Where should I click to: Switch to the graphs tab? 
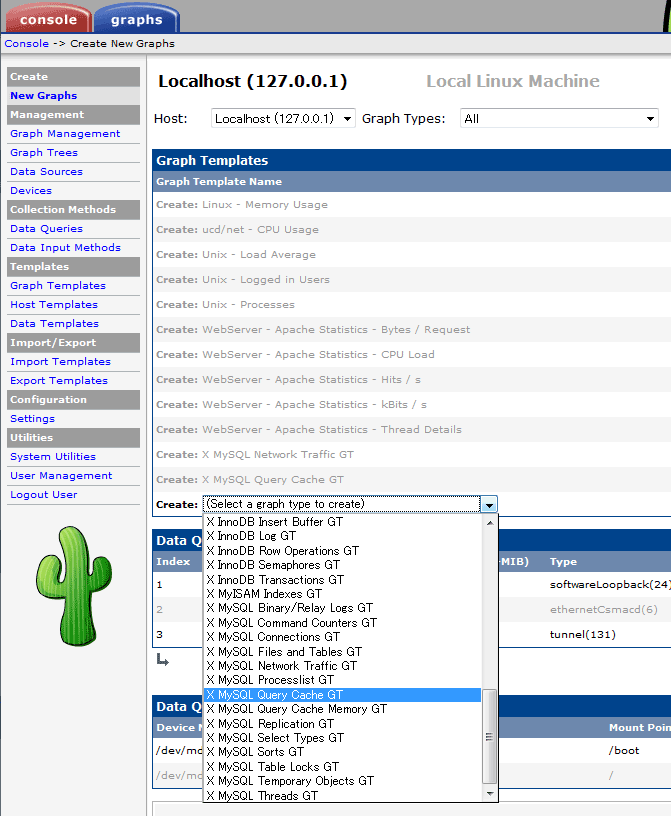coord(136,19)
